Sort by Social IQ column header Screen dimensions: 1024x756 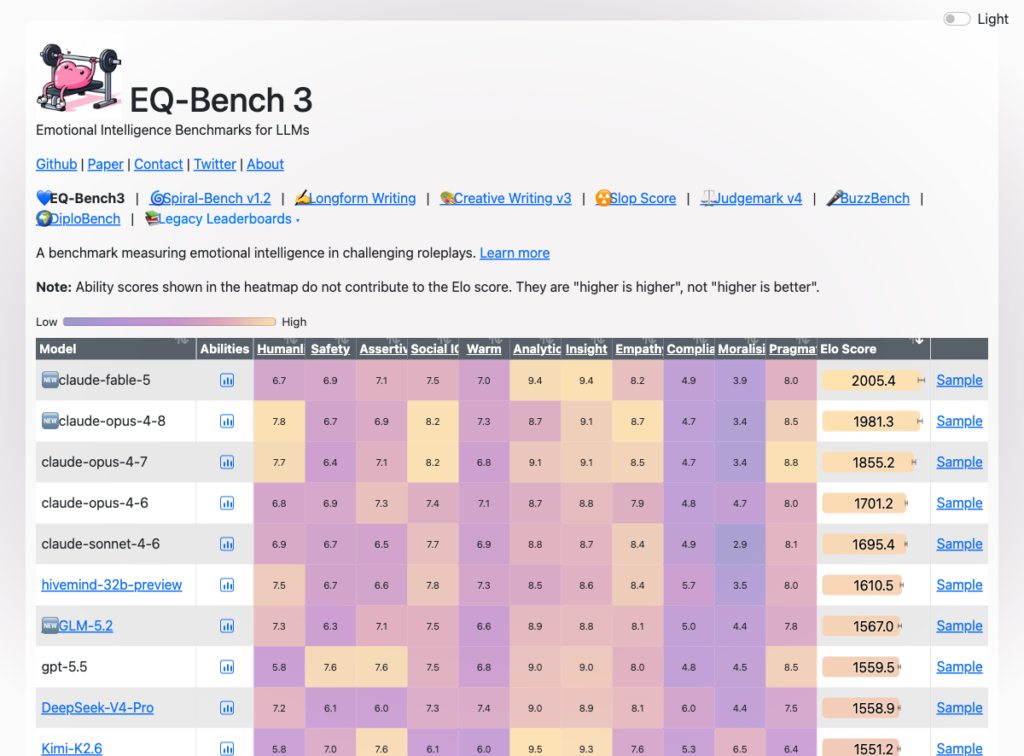(x=433, y=349)
